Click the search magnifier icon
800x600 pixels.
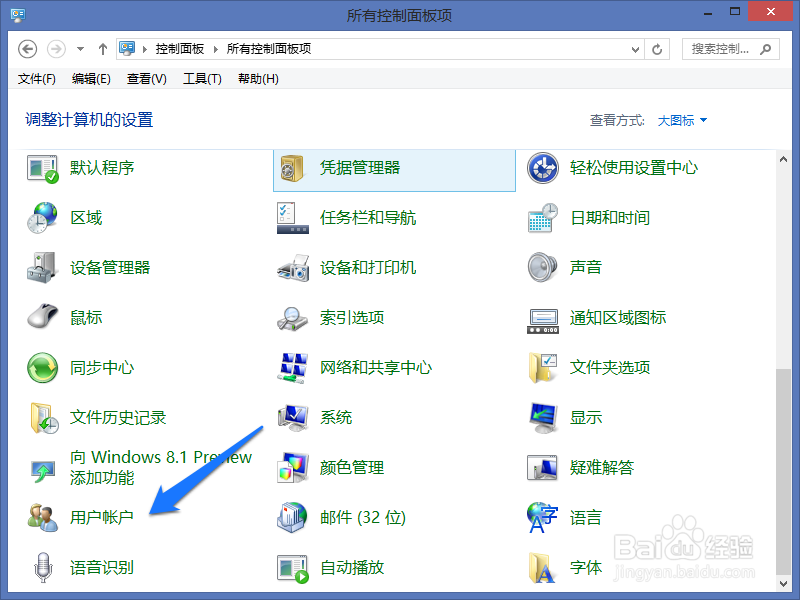point(765,49)
